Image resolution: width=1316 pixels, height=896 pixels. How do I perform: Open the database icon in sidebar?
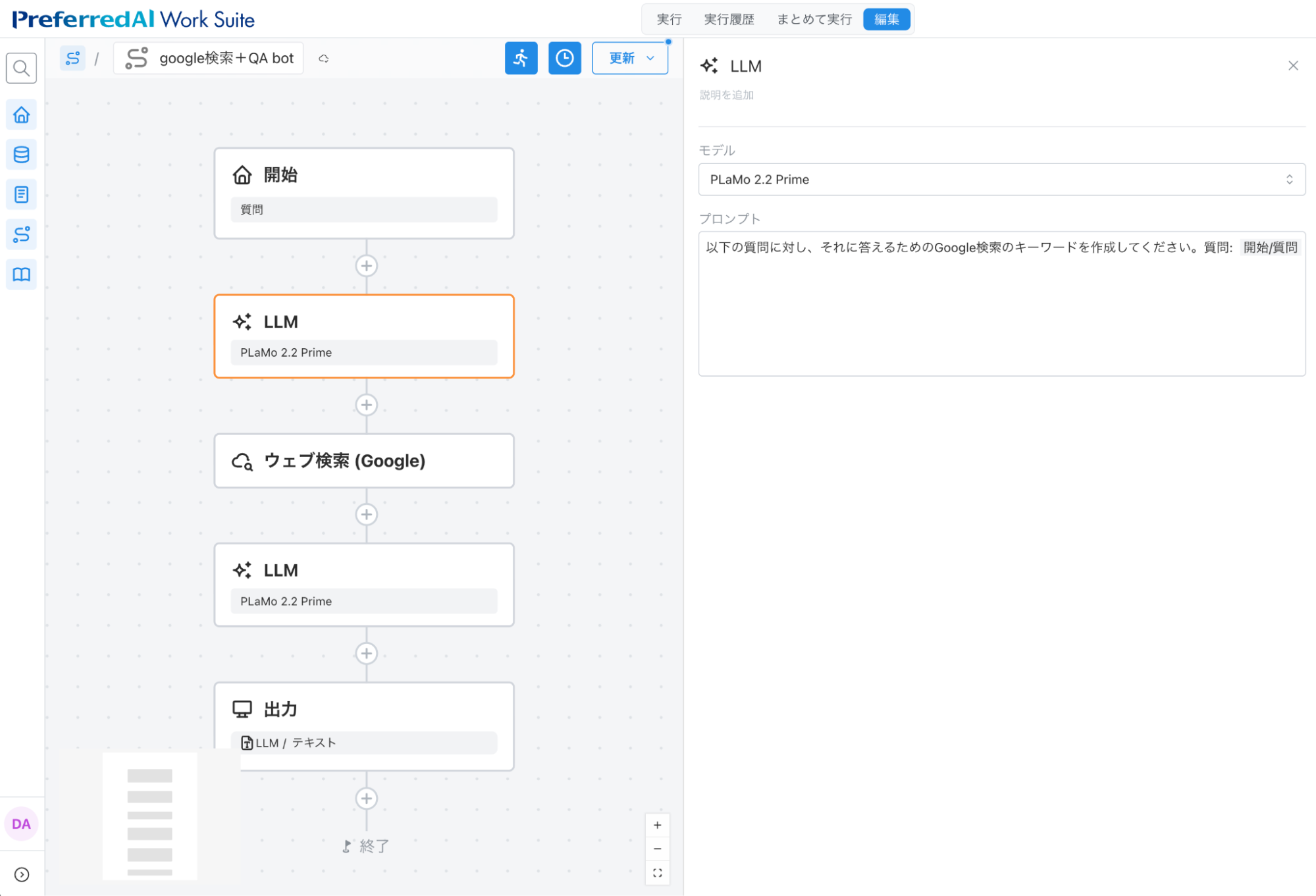21,155
